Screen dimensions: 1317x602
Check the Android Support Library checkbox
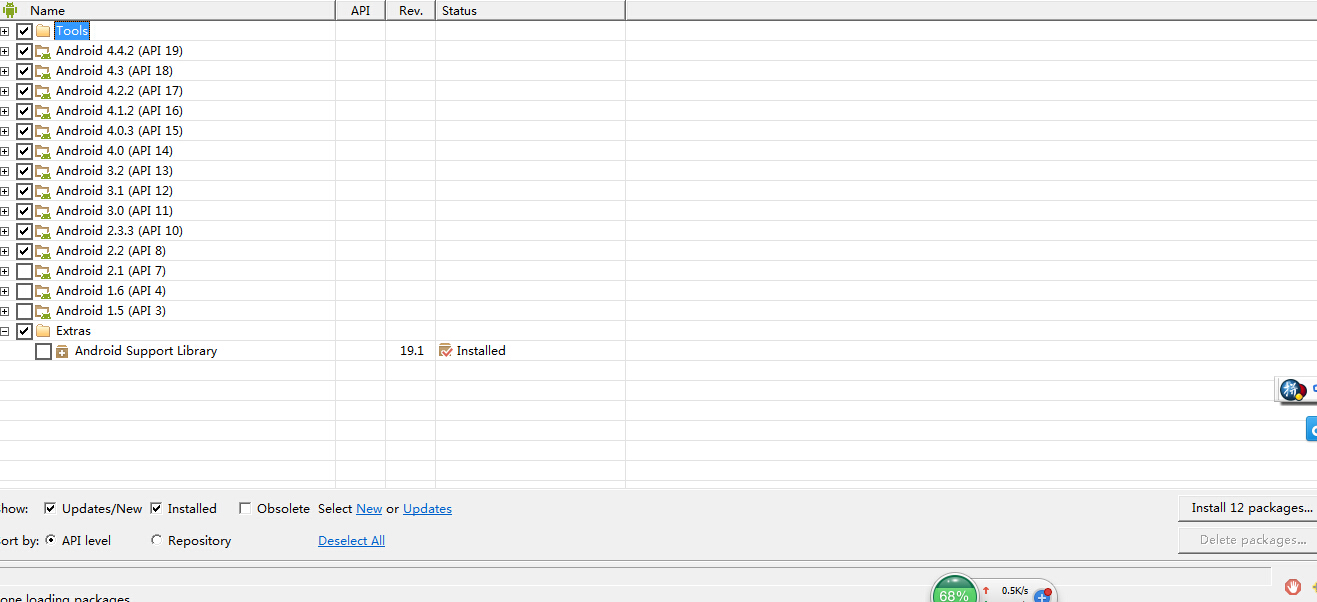[x=43, y=352]
